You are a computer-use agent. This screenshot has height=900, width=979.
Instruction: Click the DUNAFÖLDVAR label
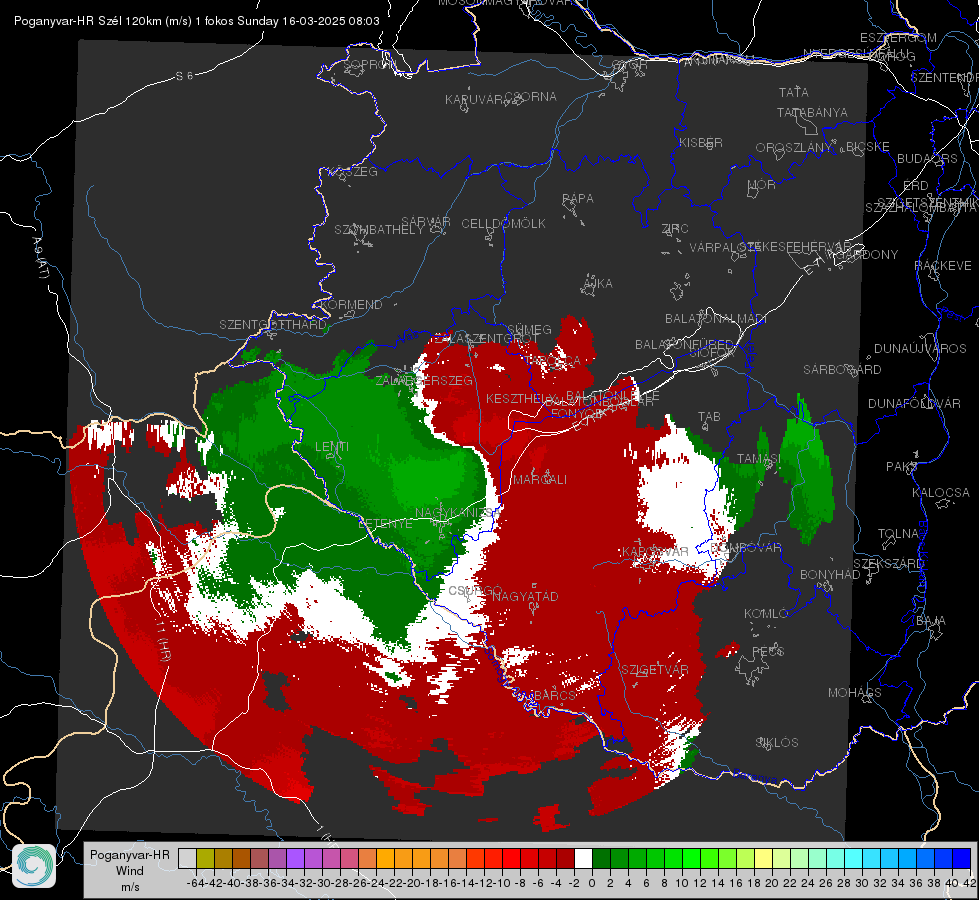tap(914, 403)
